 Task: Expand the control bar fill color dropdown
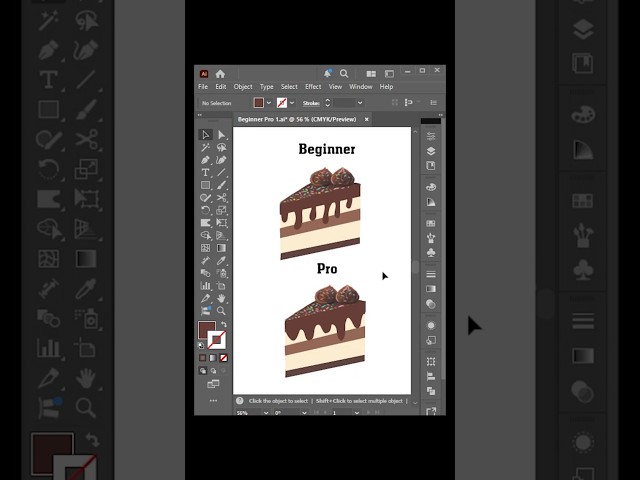[269, 103]
